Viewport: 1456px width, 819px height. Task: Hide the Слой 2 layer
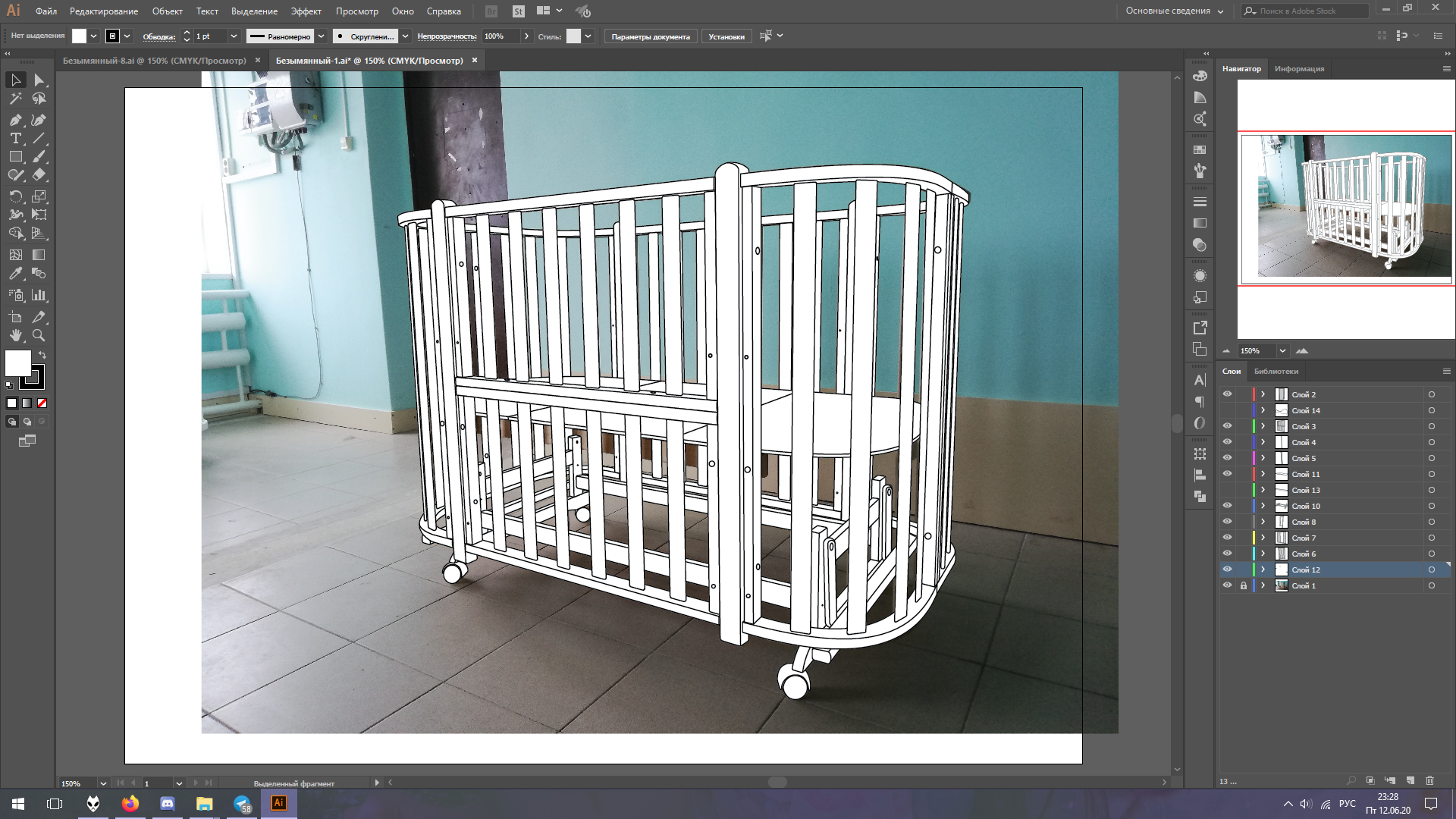pos(1227,394)
